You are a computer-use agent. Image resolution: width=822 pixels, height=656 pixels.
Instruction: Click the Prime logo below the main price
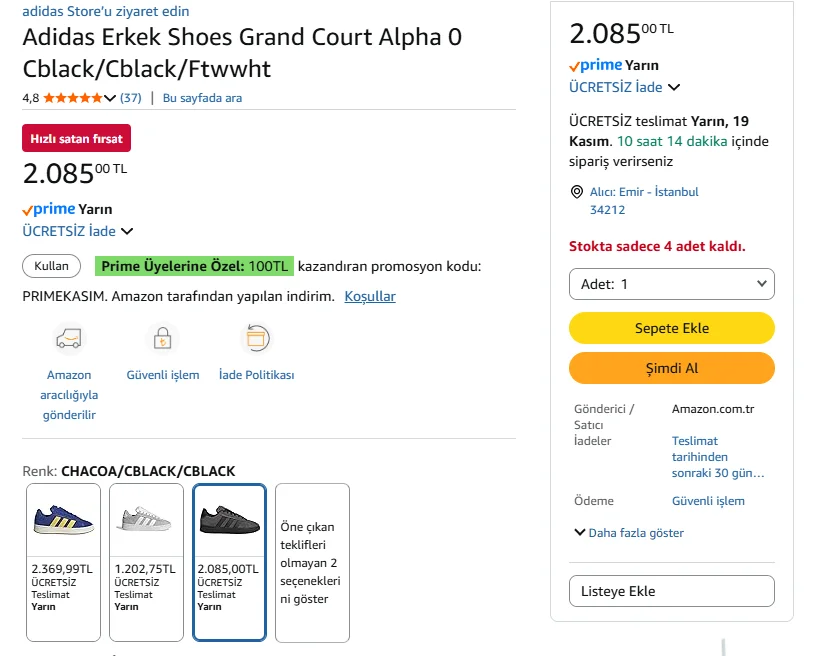[x=49, y=209]
